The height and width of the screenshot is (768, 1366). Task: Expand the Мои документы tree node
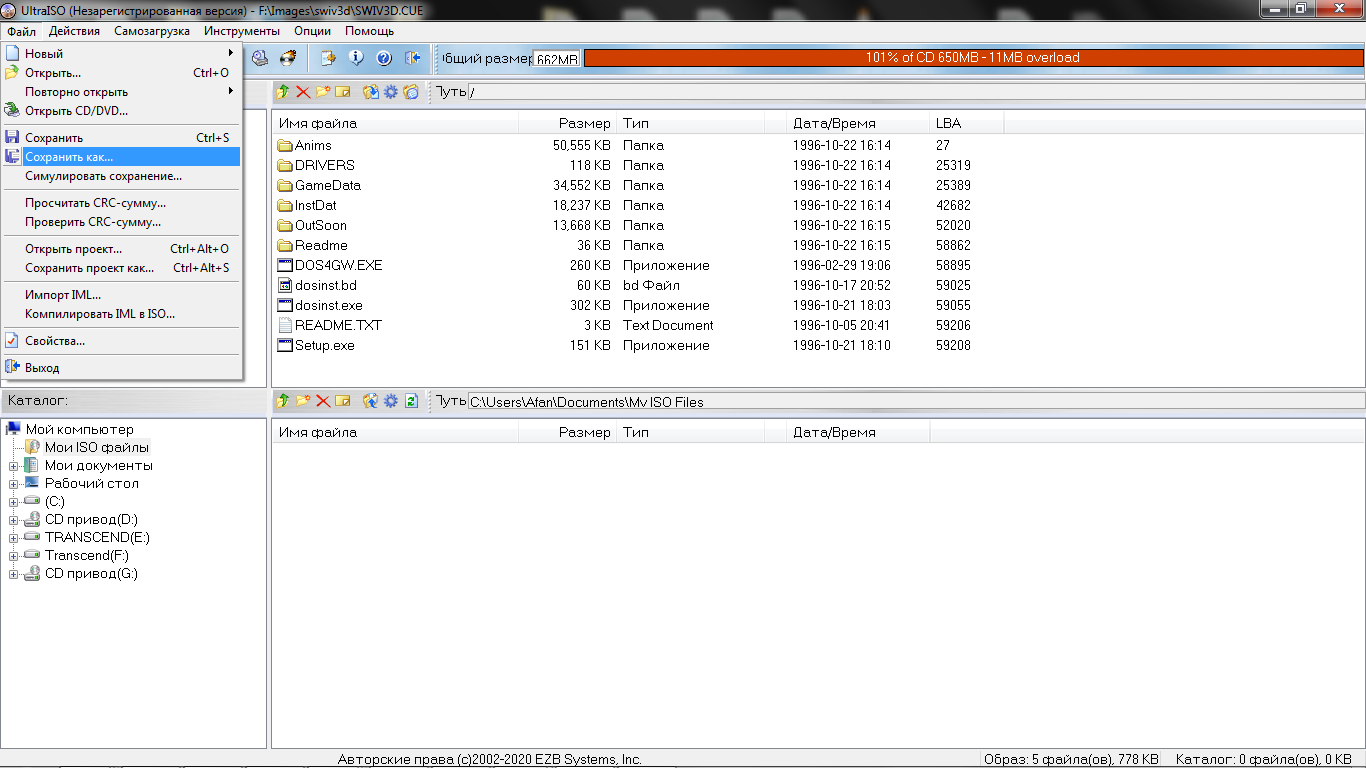click(x=14, y=466)
